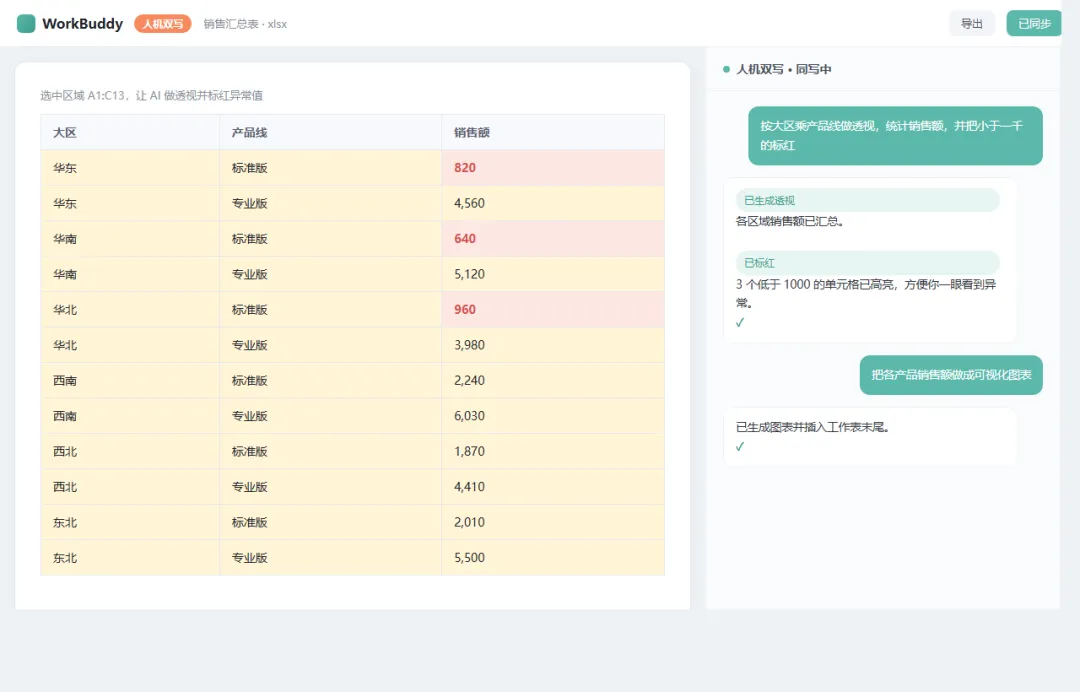Select 标准版 in the 1,870 row
This screenshot has height=692, width=1080.
[x=331, y=451]
